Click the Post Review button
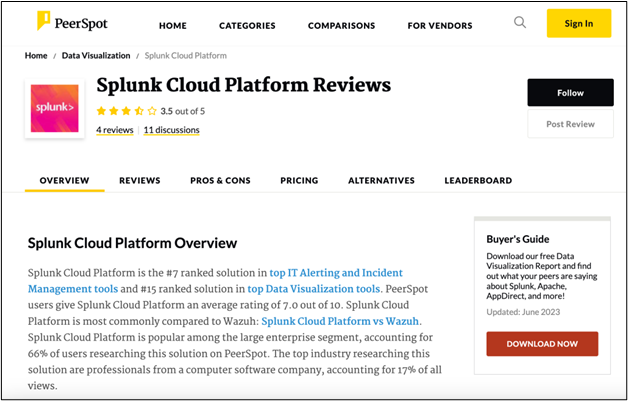This screenshot has width=628, height=401. (x=570, y=124)
